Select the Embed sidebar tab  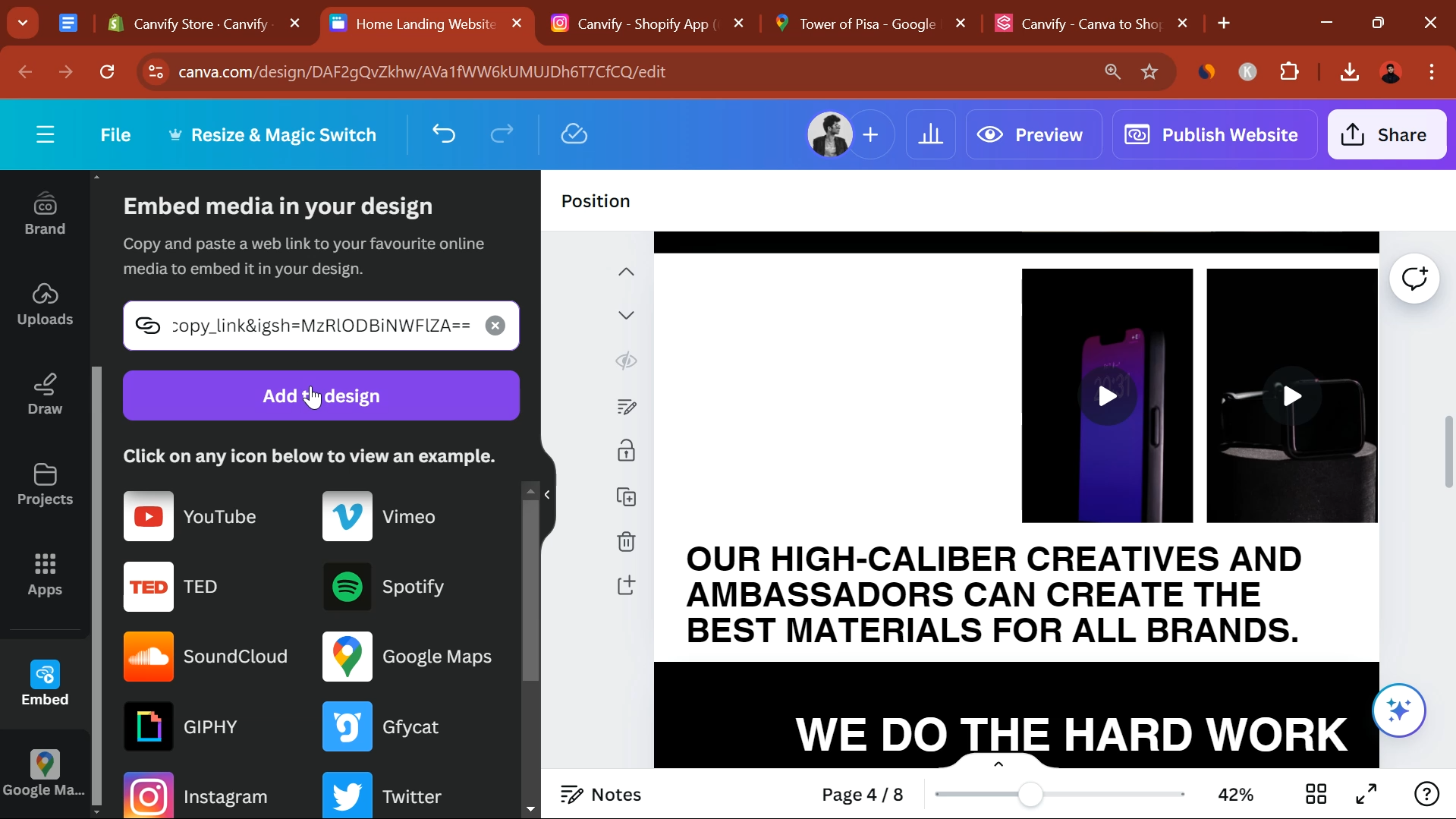click(45, 684)
